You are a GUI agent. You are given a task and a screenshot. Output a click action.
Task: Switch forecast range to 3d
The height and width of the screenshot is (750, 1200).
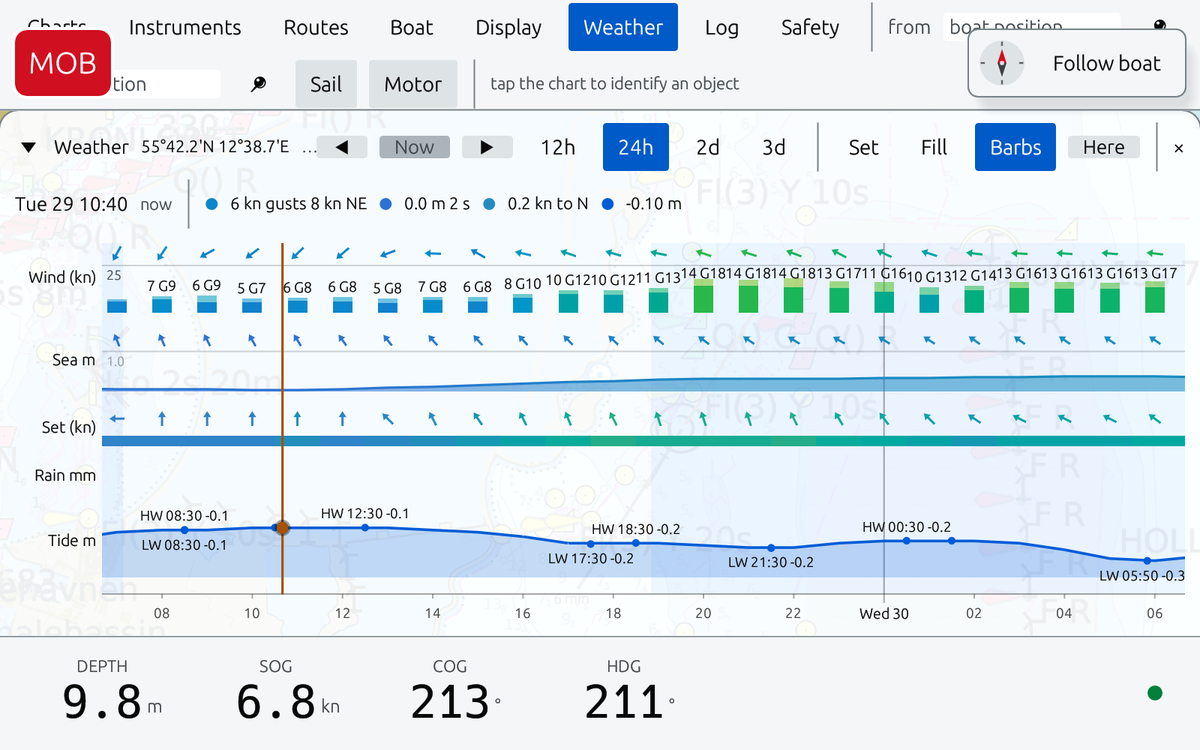click(774, 148)
